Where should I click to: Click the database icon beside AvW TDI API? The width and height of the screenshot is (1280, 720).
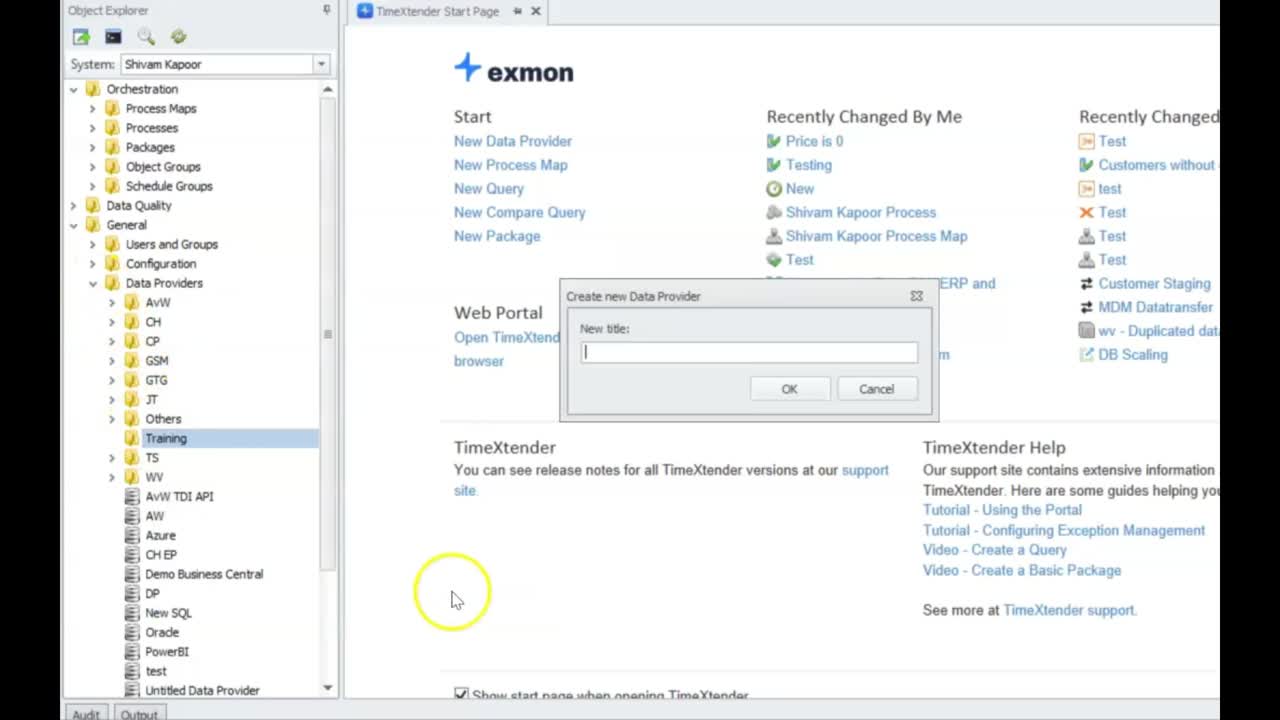[132, 496]
